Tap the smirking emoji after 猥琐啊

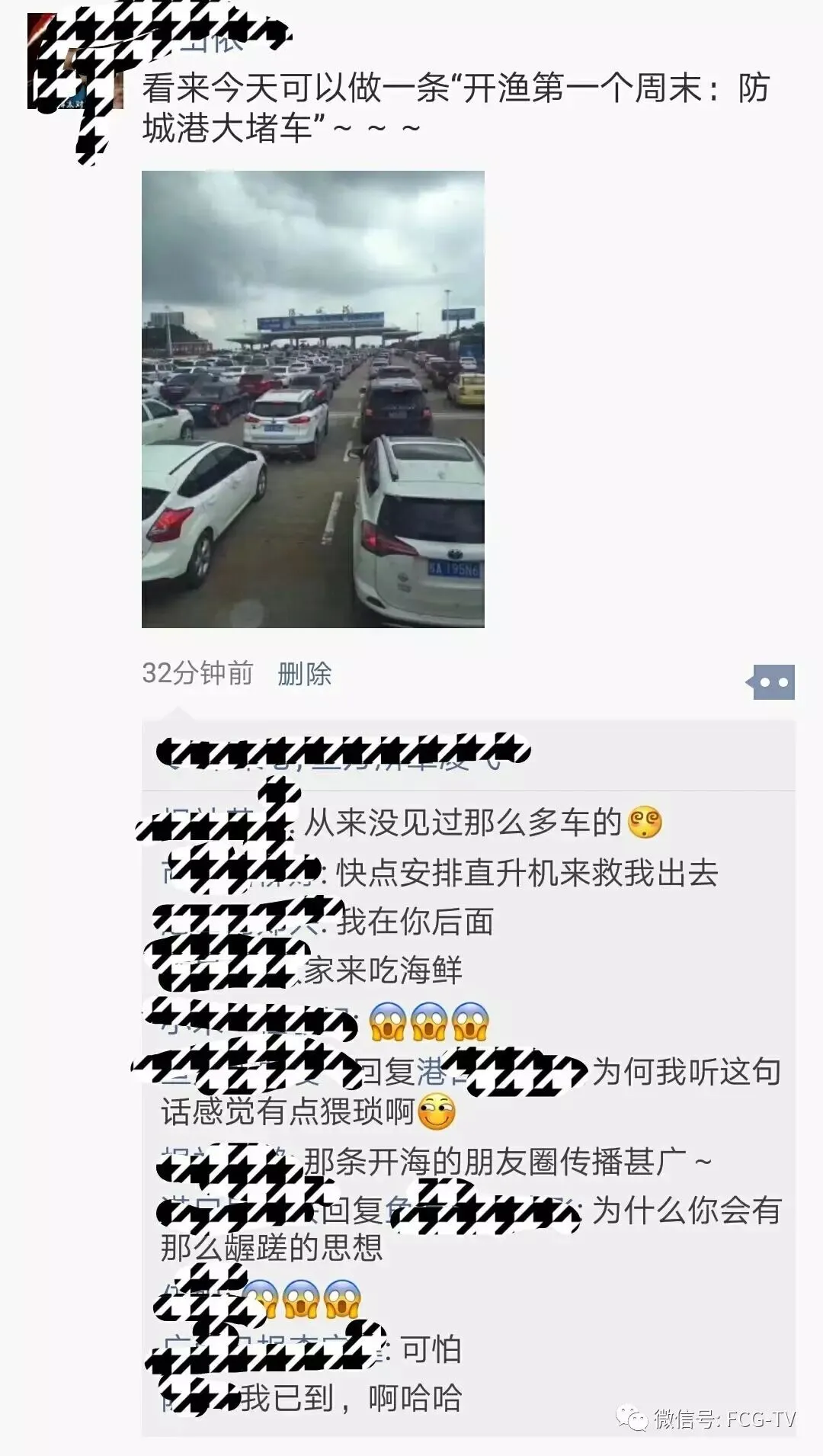437,1113
